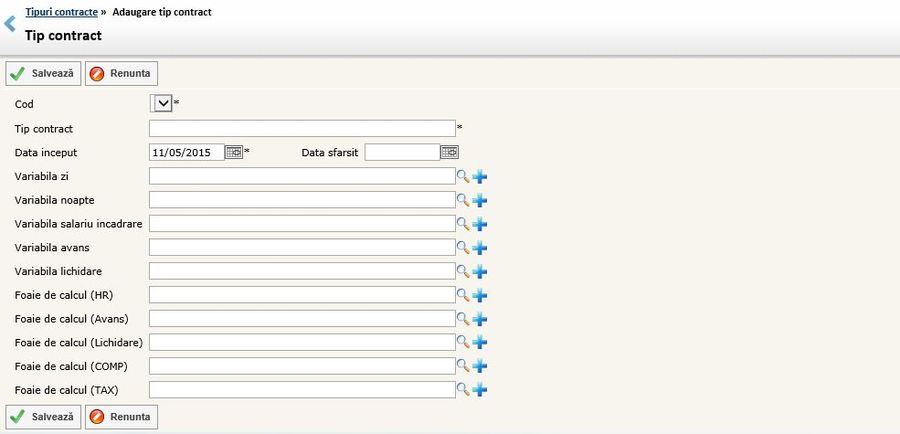The image size is (900, 434).
Task: Add new Variabila salariu incadrare plus icon
Action: tap(480, 224)
